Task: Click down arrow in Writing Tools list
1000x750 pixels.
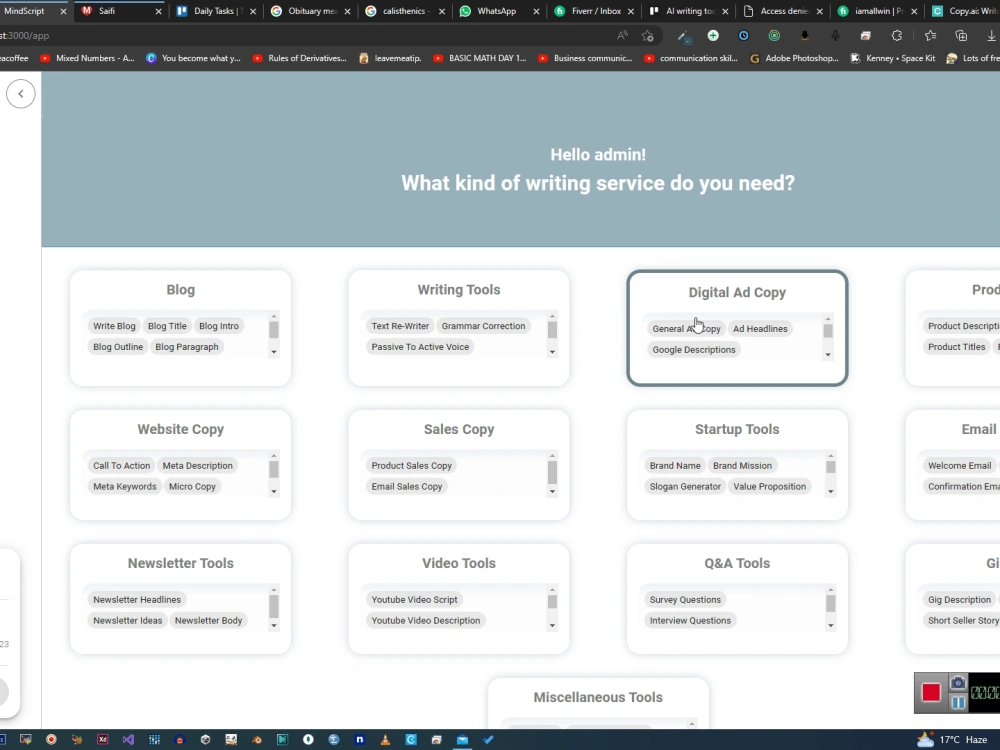Action: (552, 352)
